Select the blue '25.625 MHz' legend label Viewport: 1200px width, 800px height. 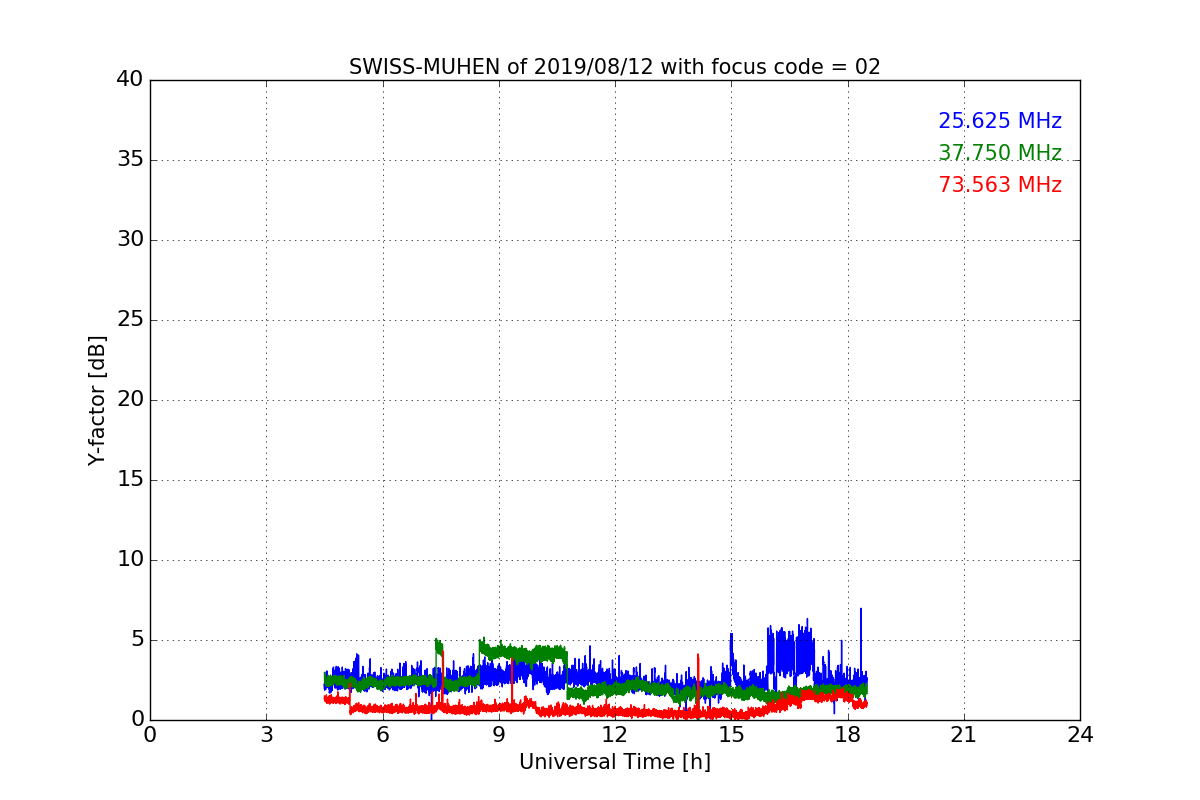click(x=1000, y=121)
